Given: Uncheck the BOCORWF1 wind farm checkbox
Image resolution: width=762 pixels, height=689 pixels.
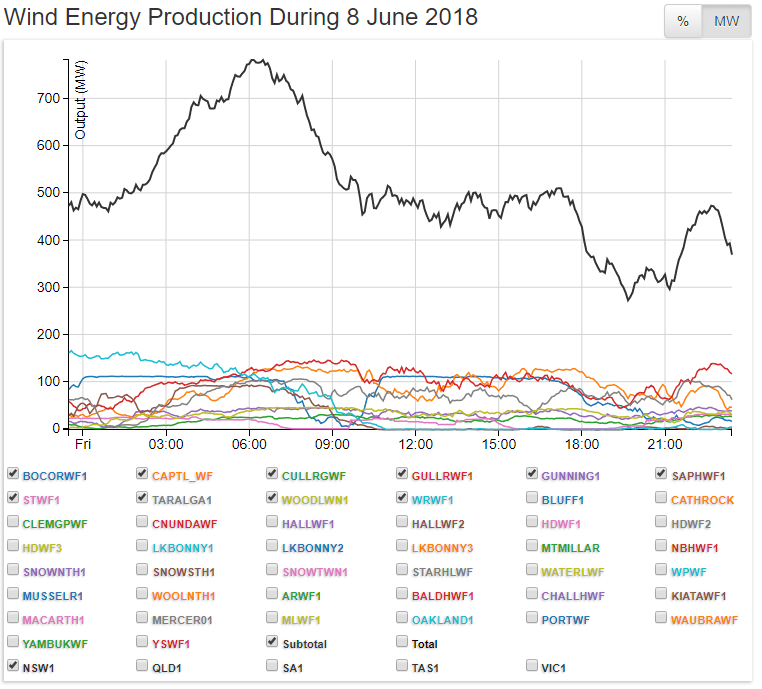Looking at the screenshot, I should tap(13, 473).
